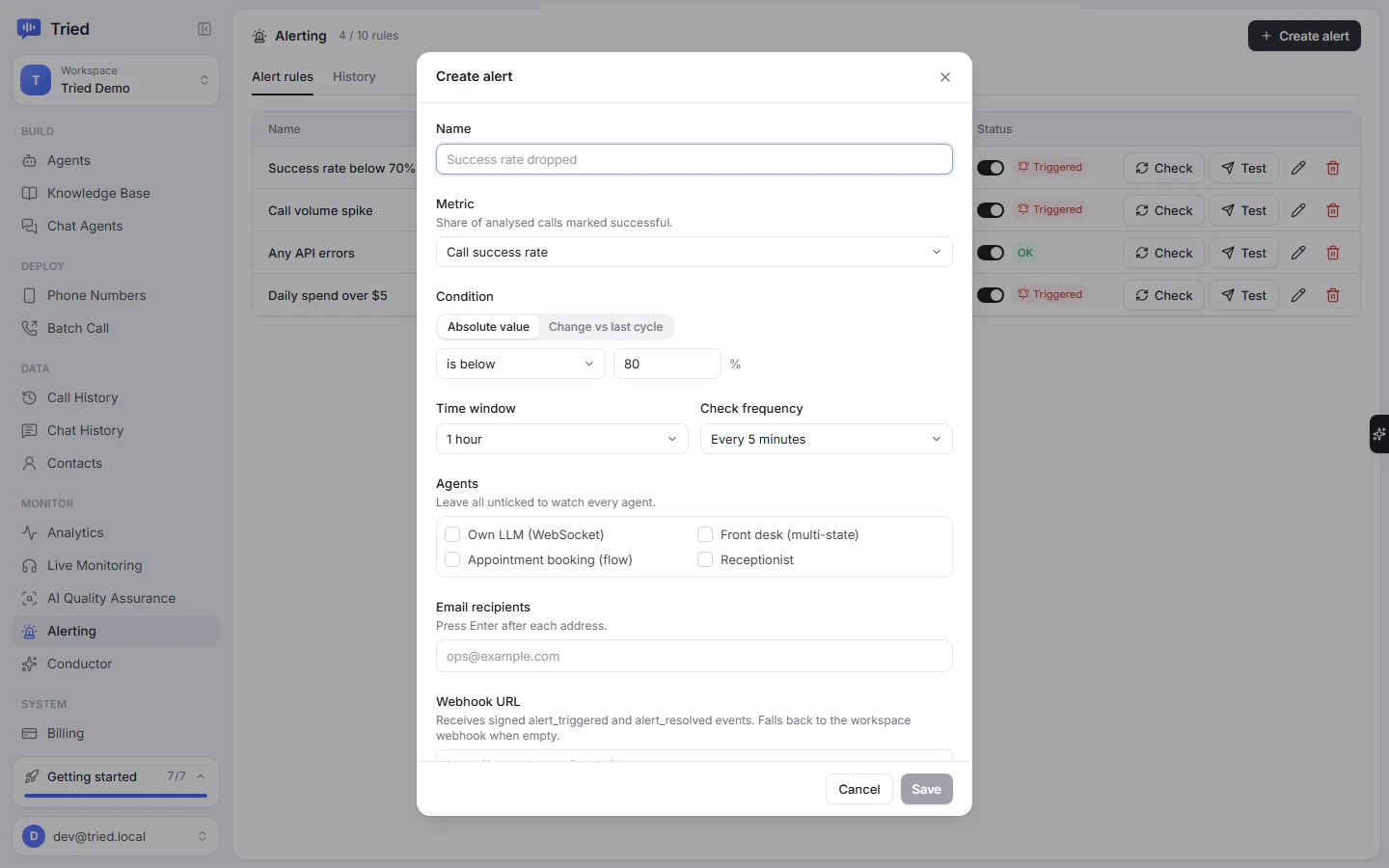Tick the Own LLM (WebSocket) checkbox
The width and height of the screenshot is (1389, 868).
tap(452, 534)
